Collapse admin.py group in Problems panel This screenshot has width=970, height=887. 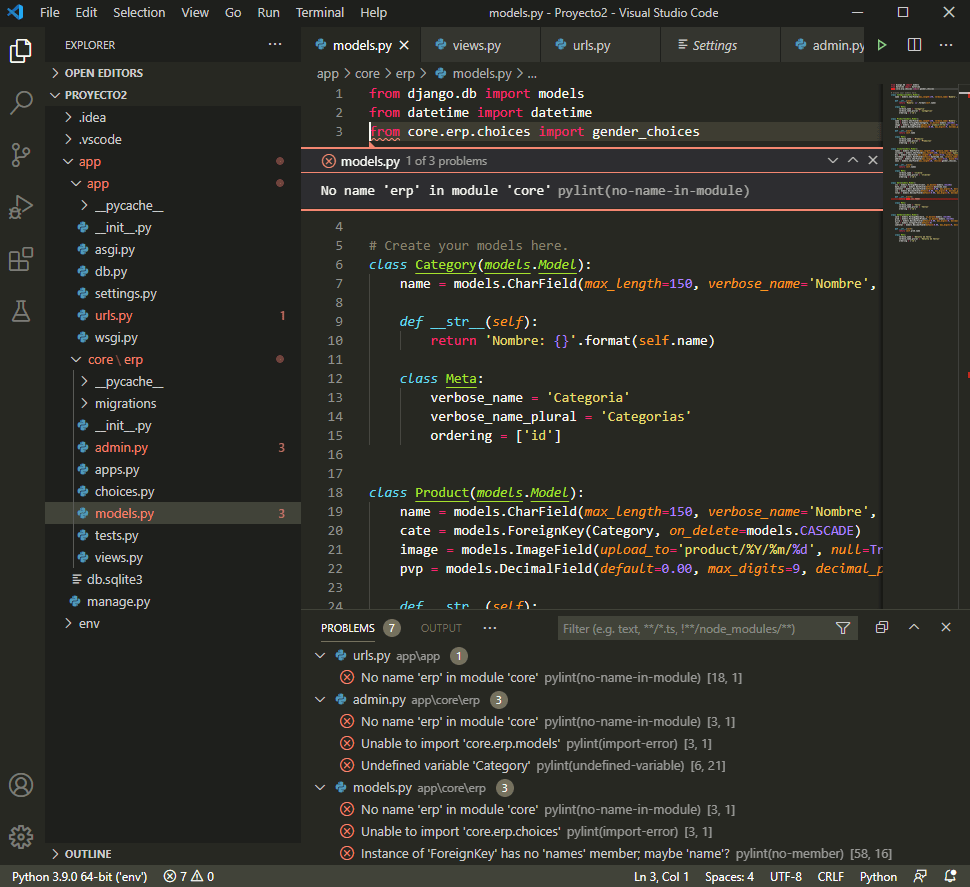[320, 700]
